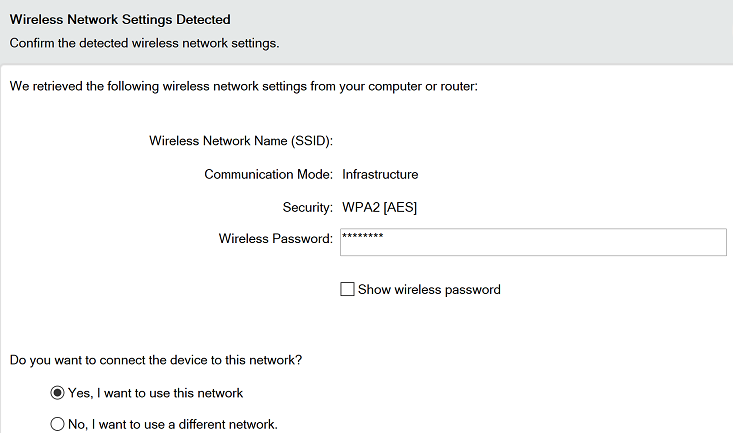Click the 'Do you want to connect the device' question
The height and width of the screenshot is (445, 733).
[x=156, y=360]
